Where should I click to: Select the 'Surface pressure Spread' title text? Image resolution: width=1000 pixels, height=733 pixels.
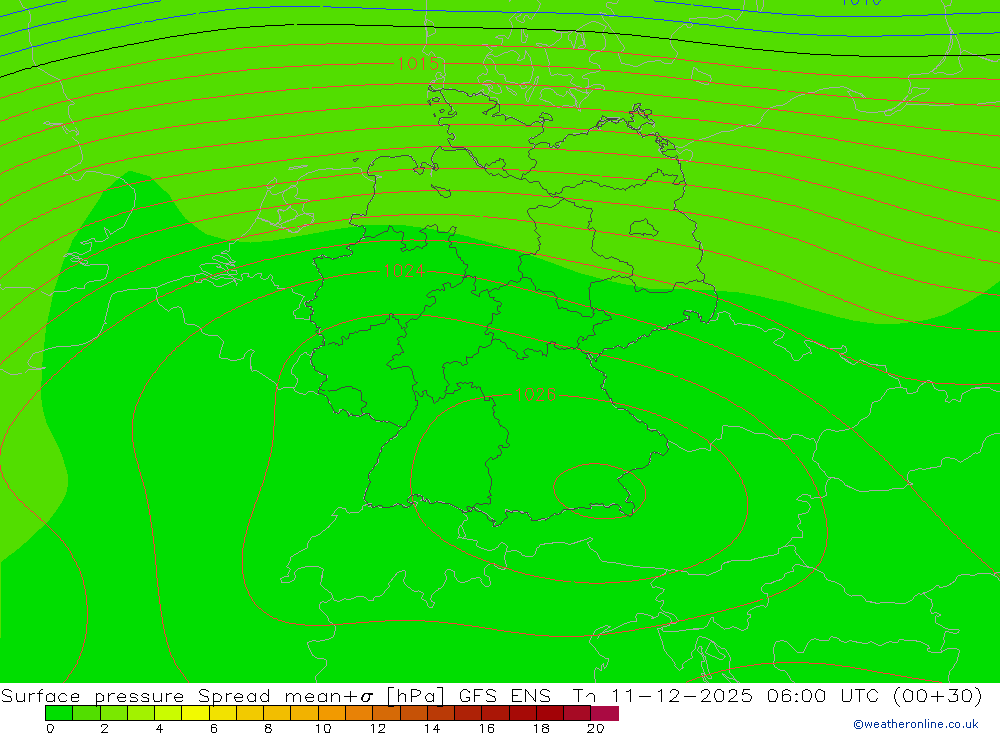pos(135,695)
